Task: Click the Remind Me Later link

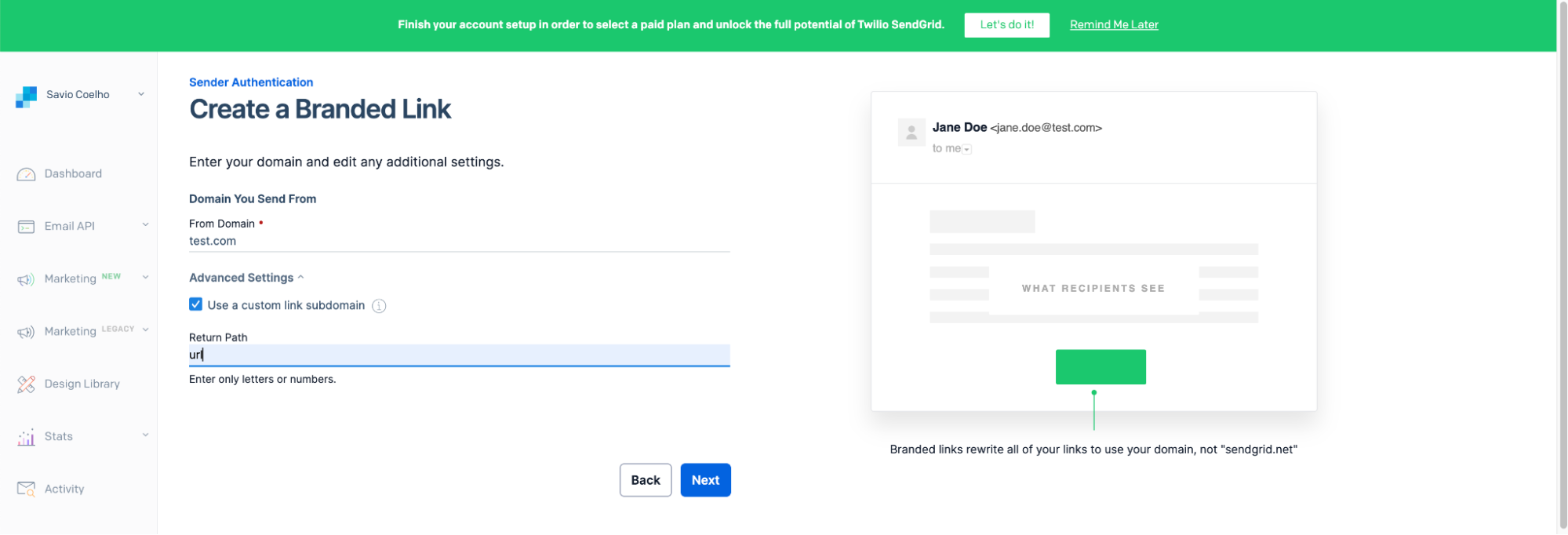Action: click(x=1114, y=25)
